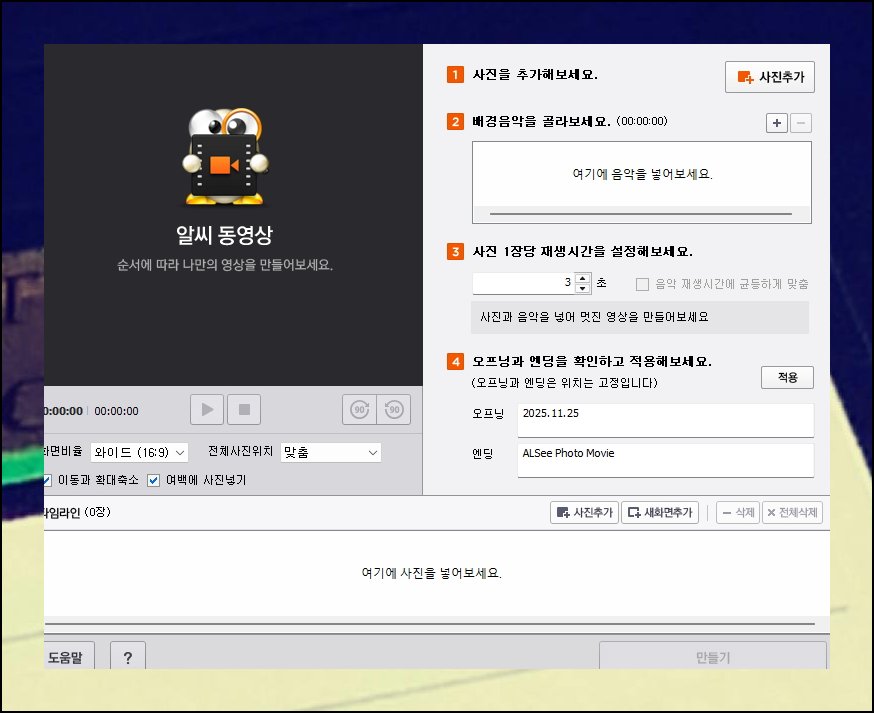Image resolution: width=874 pixels, height=713 pixels.
Task: Click the 엔딩 text field ALSee Photo Movie
Action: click(x=666, y=460)
